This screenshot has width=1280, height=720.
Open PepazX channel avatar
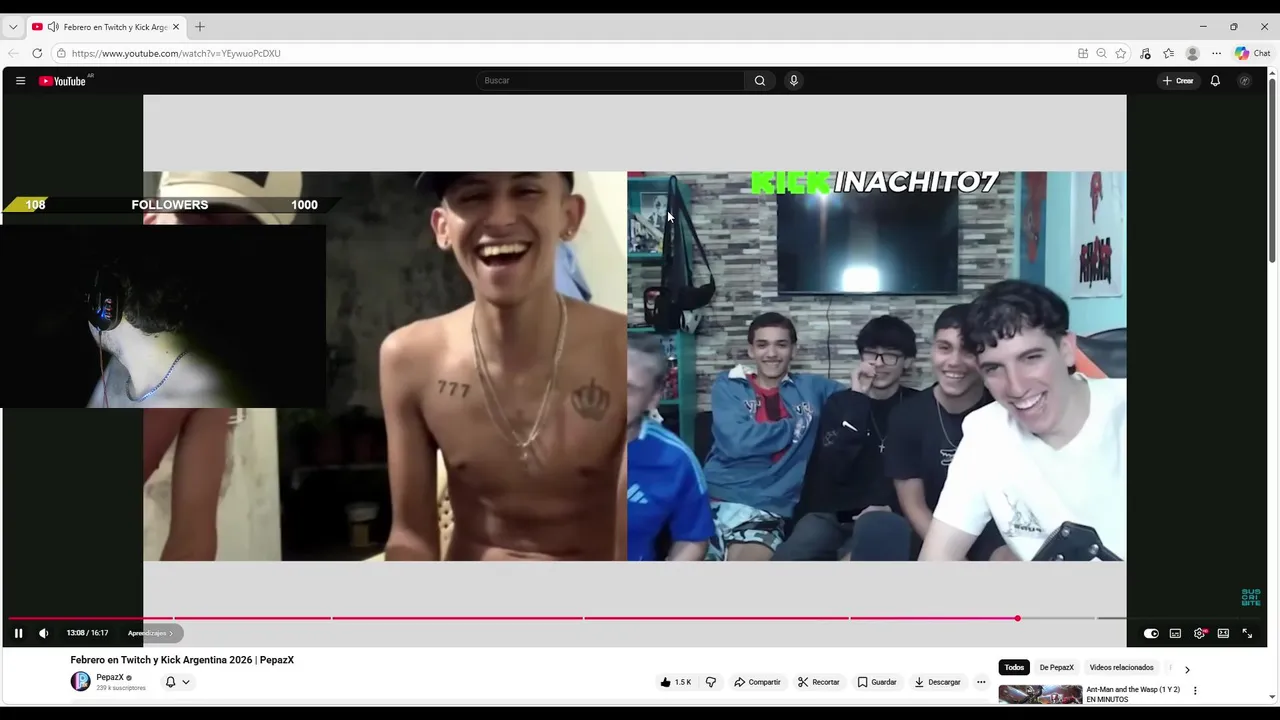pos(80,682)
